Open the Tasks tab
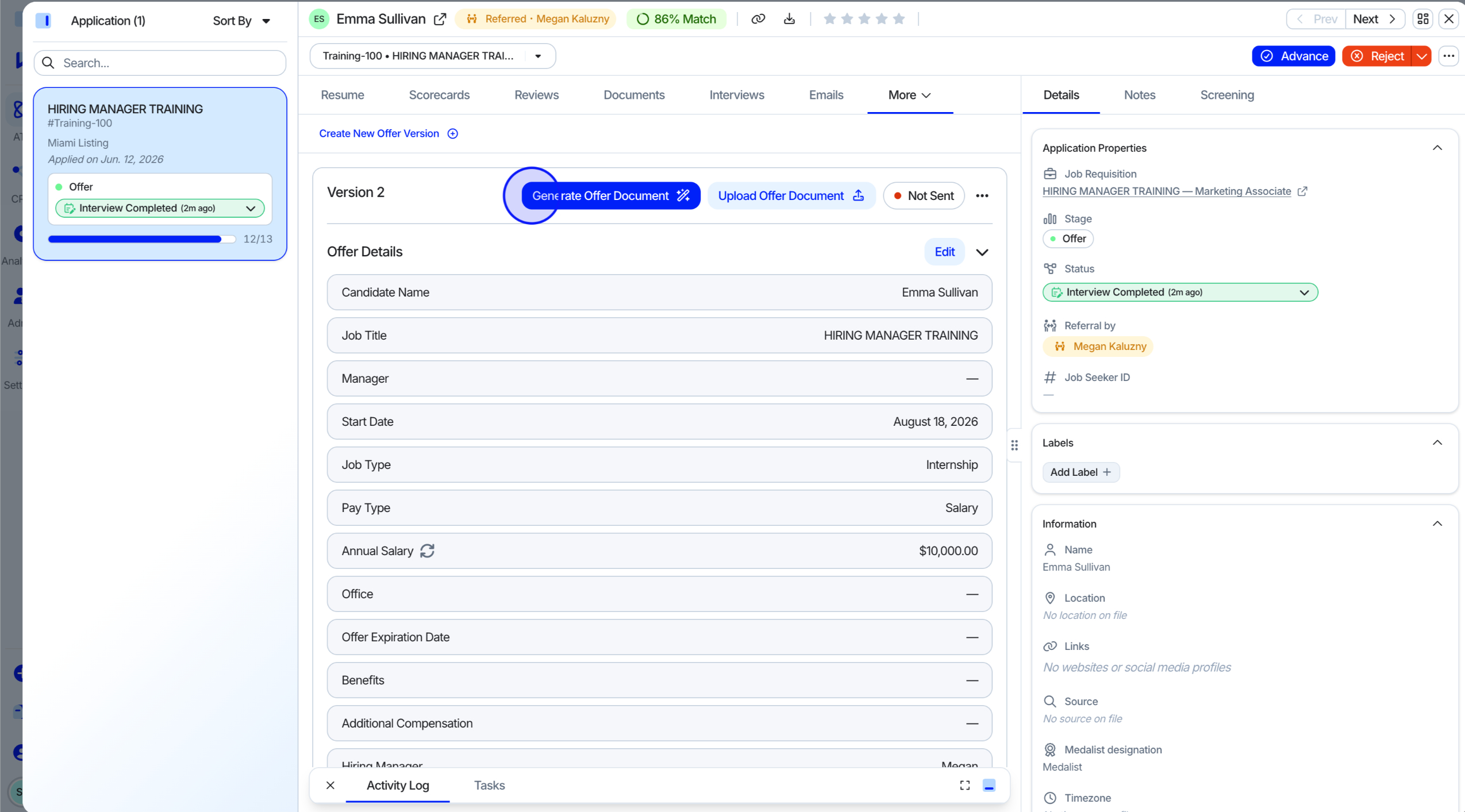 pos(489,785)
